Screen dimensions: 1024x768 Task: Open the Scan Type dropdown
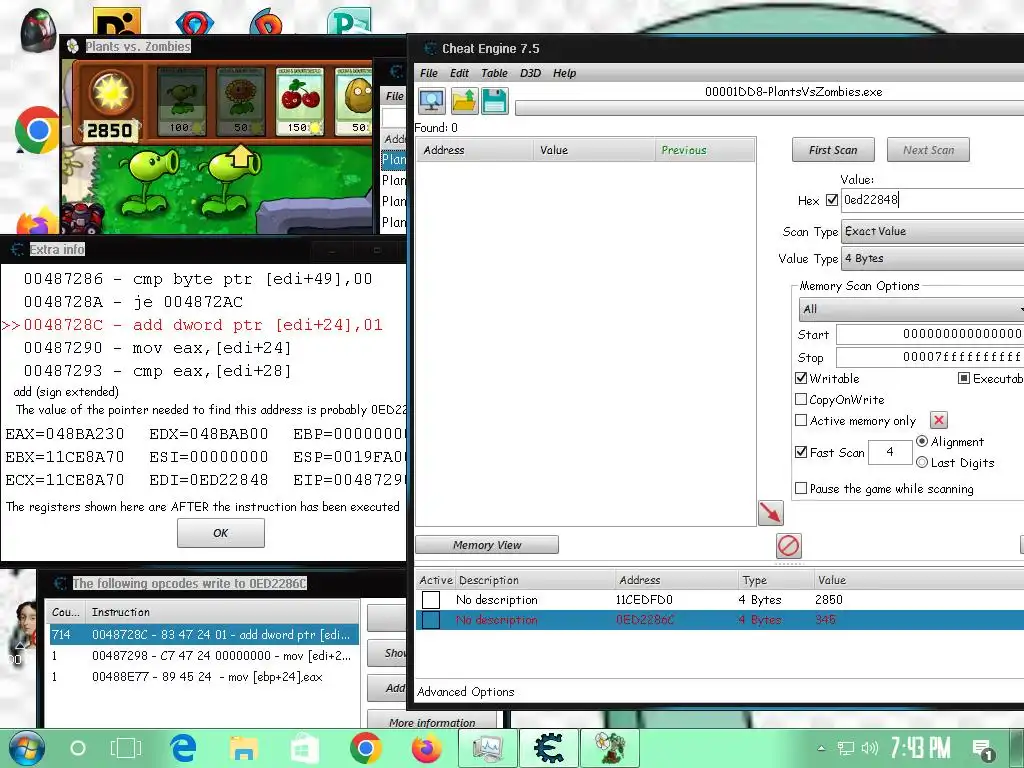pyautogui.click(x=933, y=231)
